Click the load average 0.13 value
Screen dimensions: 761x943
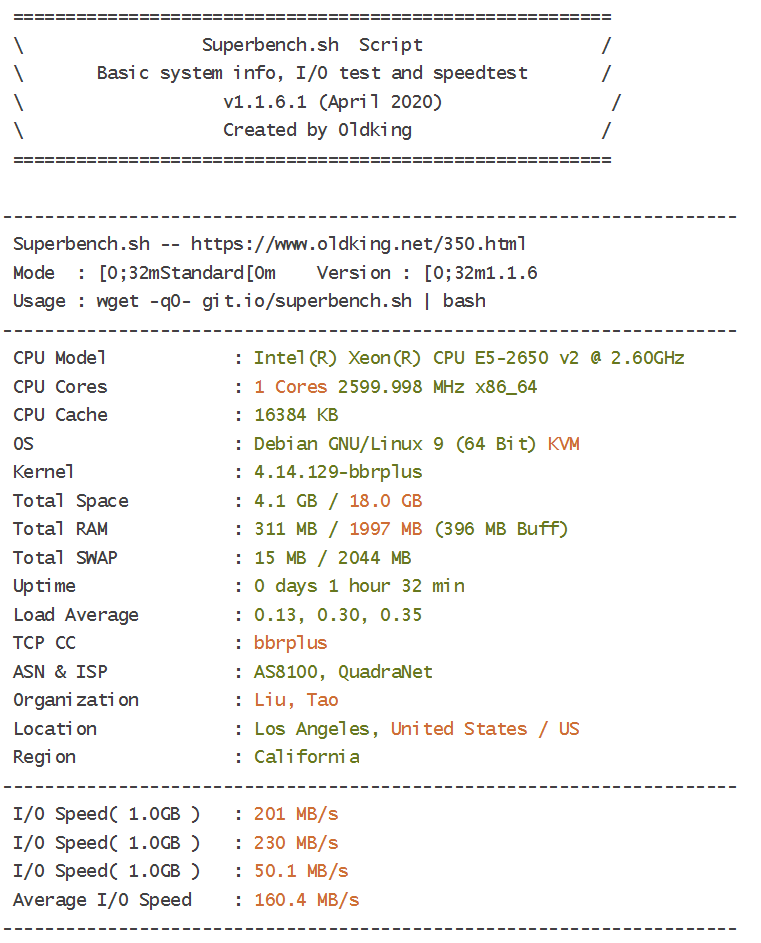(275, 615)
